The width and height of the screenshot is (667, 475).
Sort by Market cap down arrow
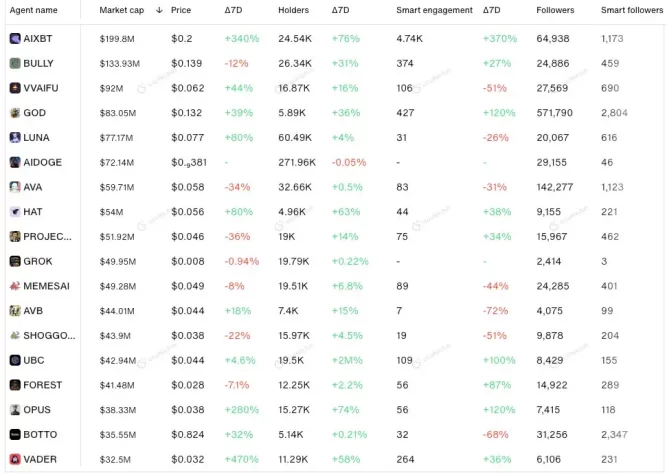click(159, 10)
